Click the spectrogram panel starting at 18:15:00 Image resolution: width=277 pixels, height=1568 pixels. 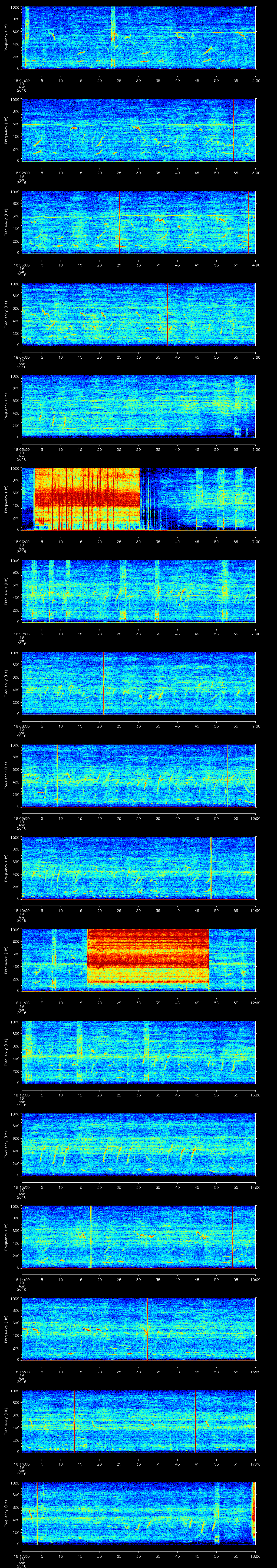coord(138,1329)
